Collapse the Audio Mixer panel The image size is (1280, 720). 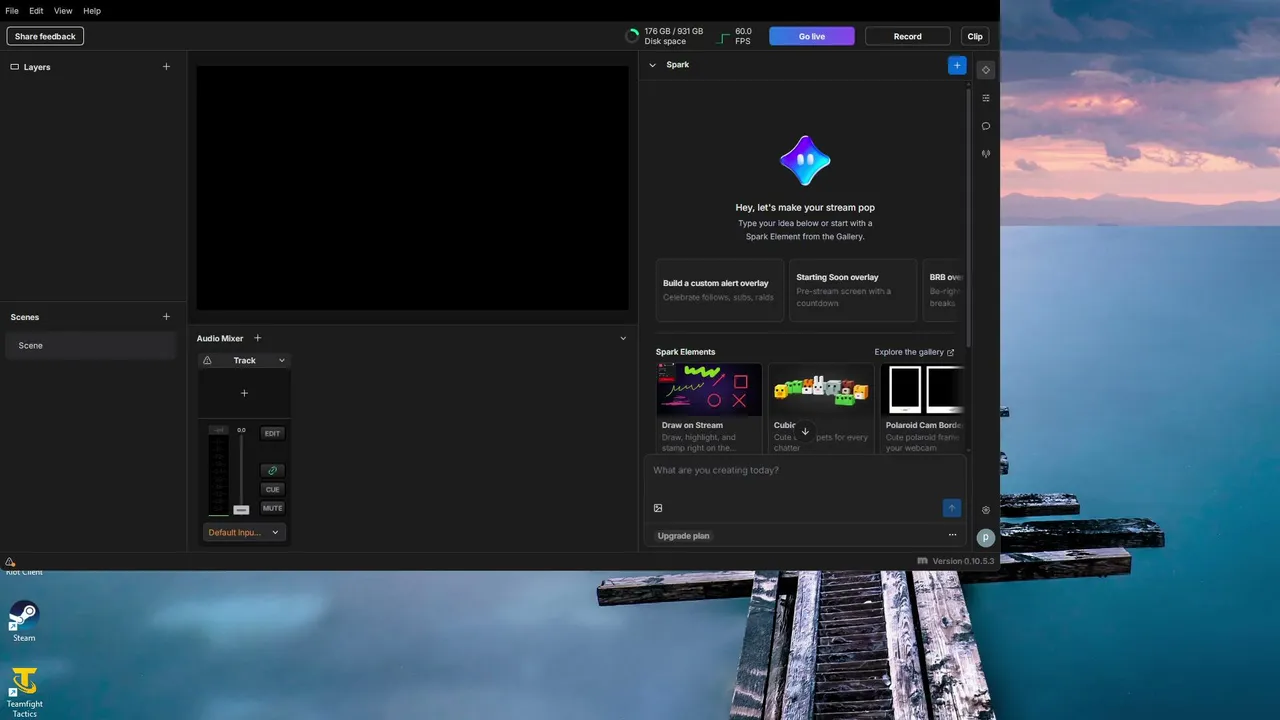(x=623, y=338)
